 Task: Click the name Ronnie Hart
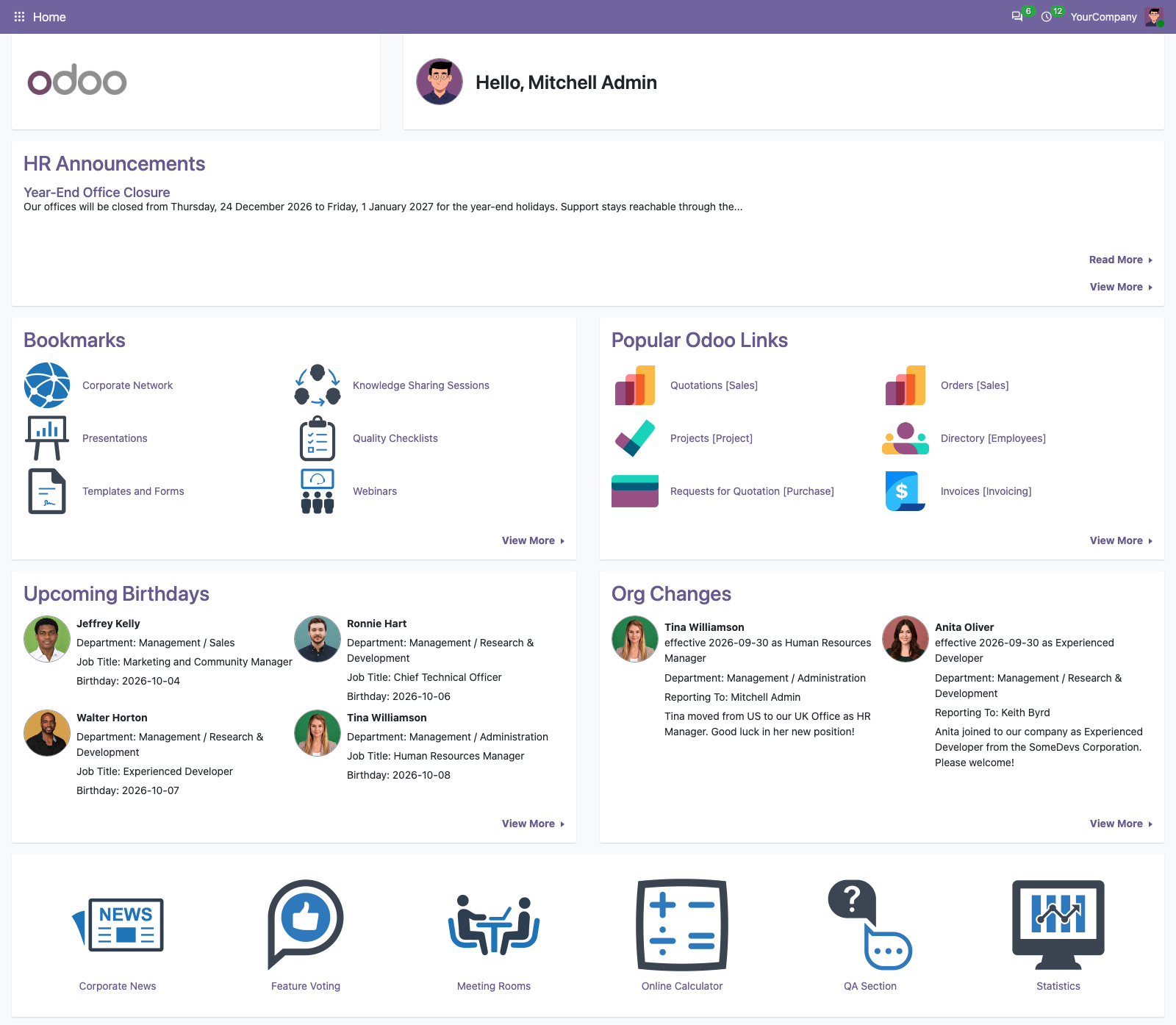pos(376,624)
